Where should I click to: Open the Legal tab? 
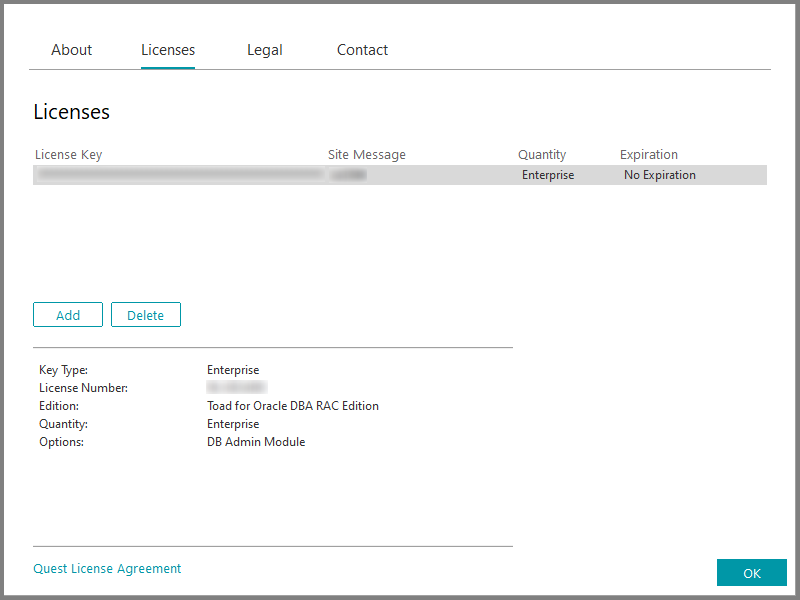(265, 50)
